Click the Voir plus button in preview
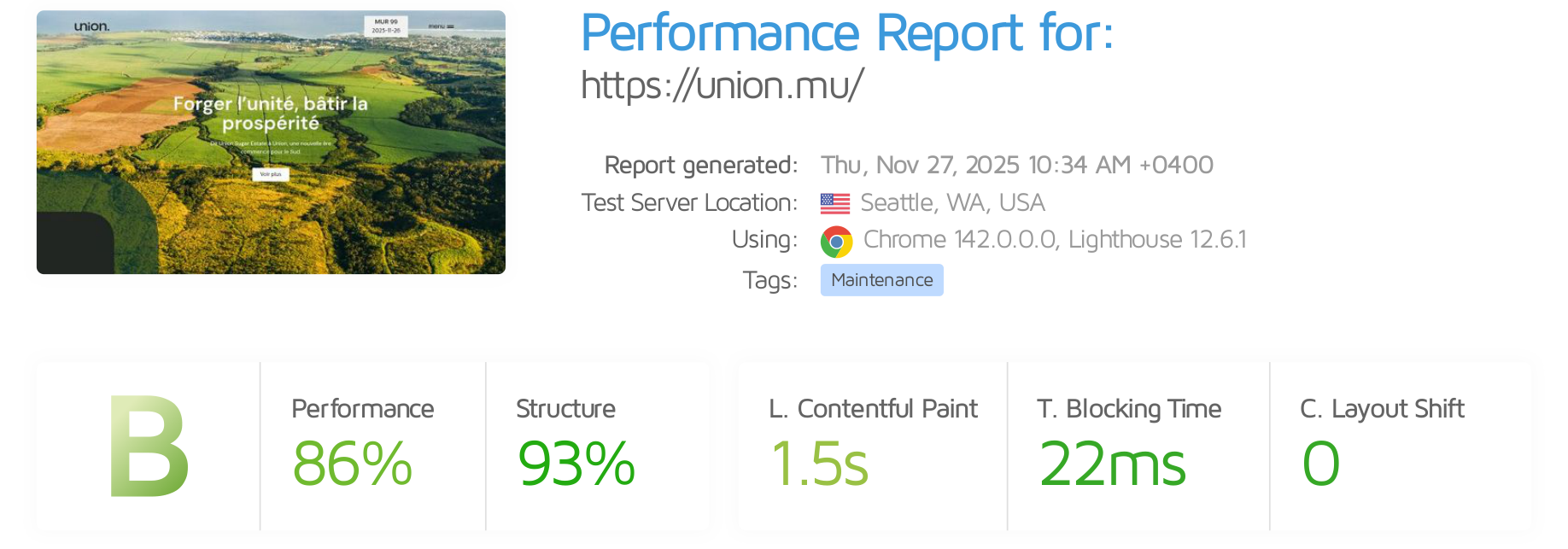Viewport: 1568px width, 549px height. click(x=271, y=174)
